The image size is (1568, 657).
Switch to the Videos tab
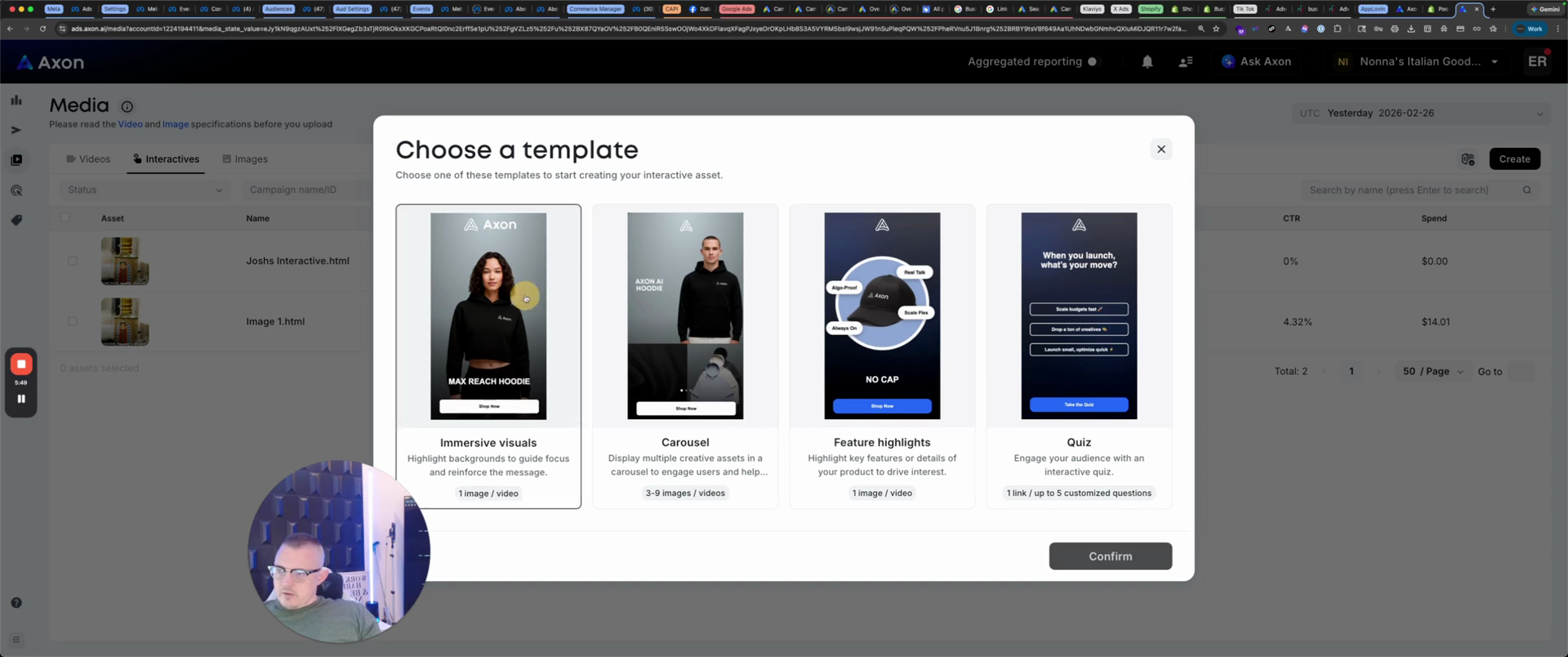[x=88, y=159]
